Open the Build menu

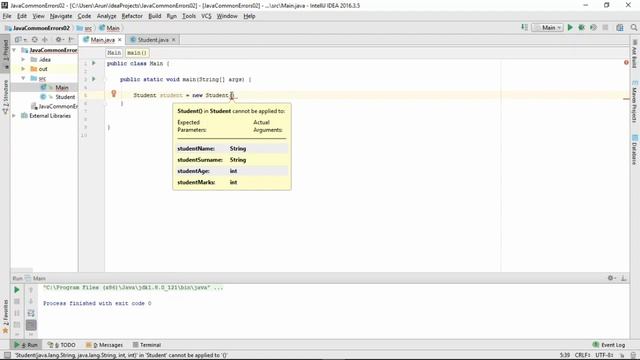pos(155,16)
